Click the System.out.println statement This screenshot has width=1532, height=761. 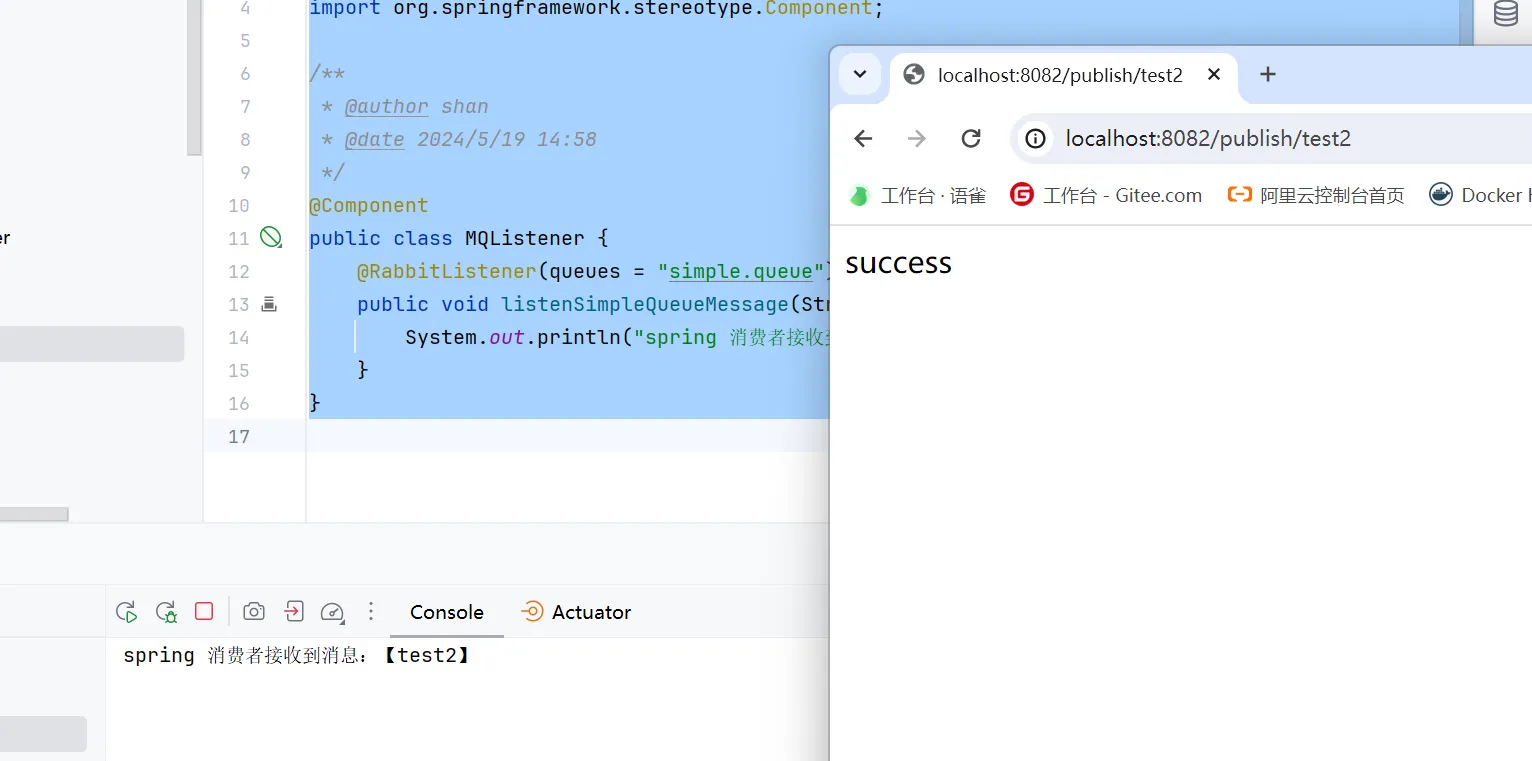[617, 337]
